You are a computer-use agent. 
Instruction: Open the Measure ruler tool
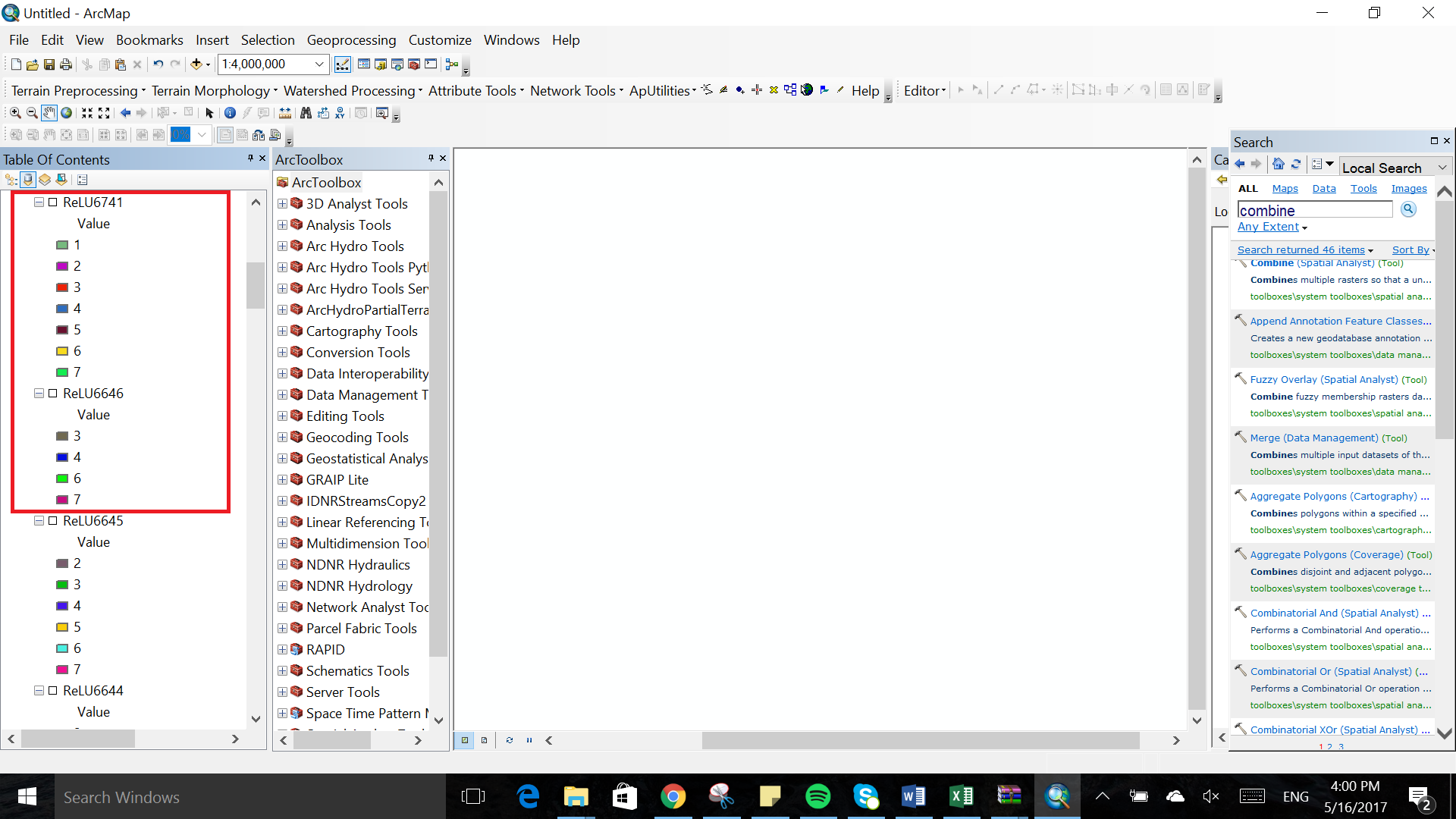[285, 113]
